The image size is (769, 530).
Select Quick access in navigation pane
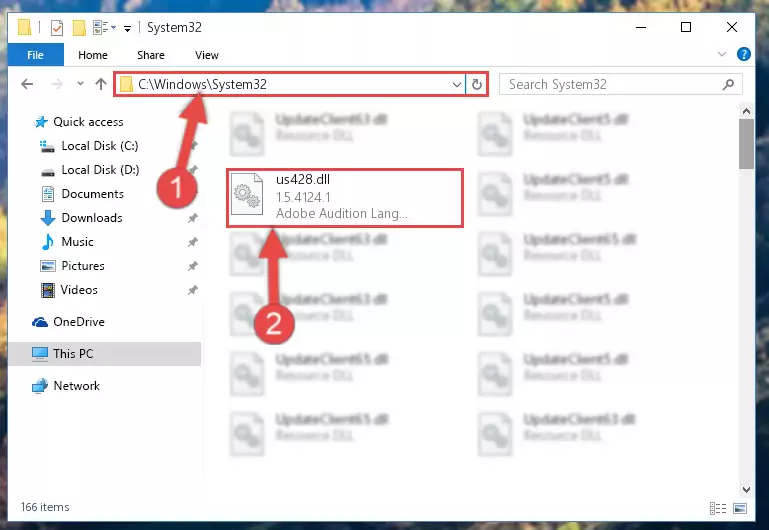click(88, 122)
